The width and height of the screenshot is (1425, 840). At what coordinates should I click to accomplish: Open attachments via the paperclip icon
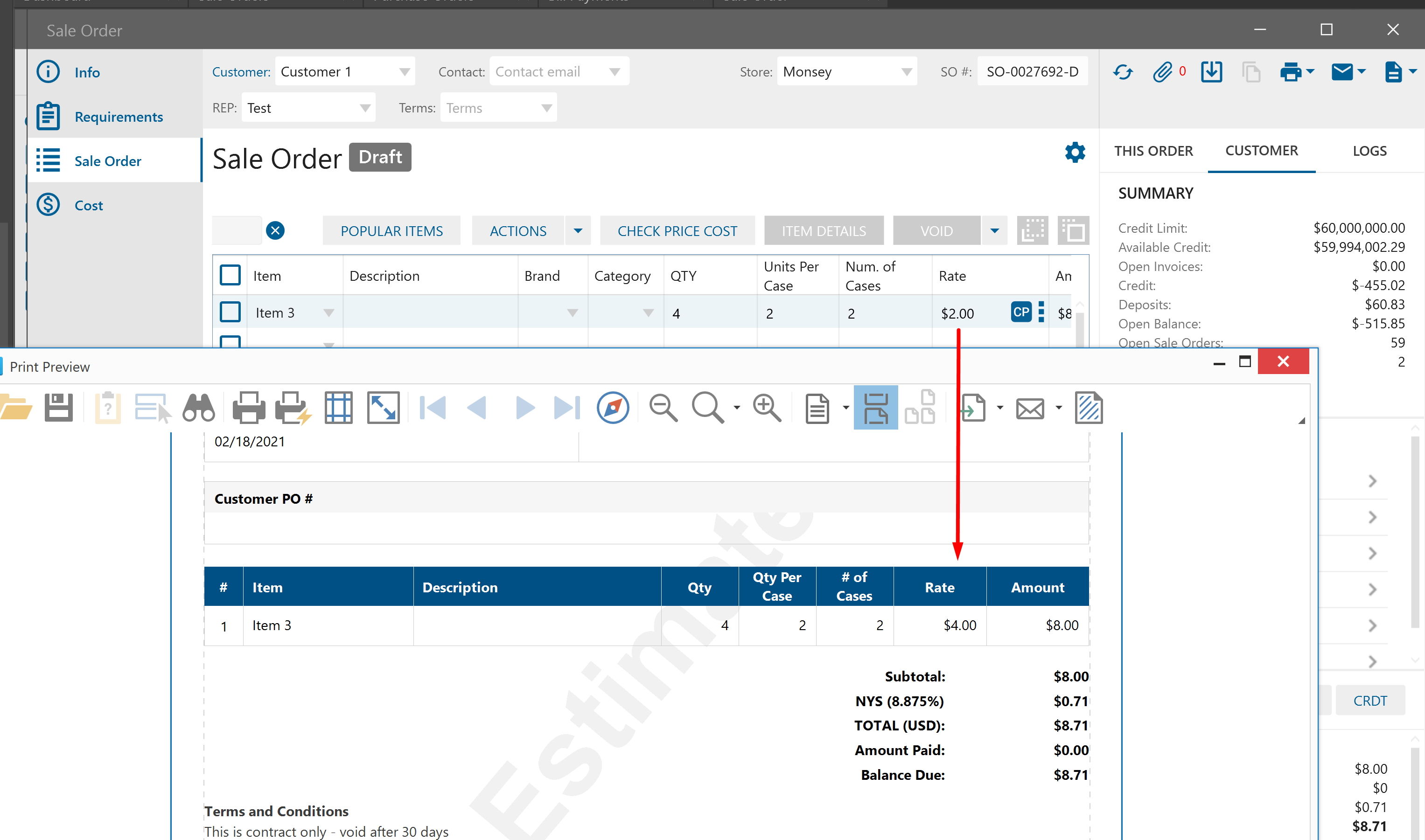[1162, 72]
